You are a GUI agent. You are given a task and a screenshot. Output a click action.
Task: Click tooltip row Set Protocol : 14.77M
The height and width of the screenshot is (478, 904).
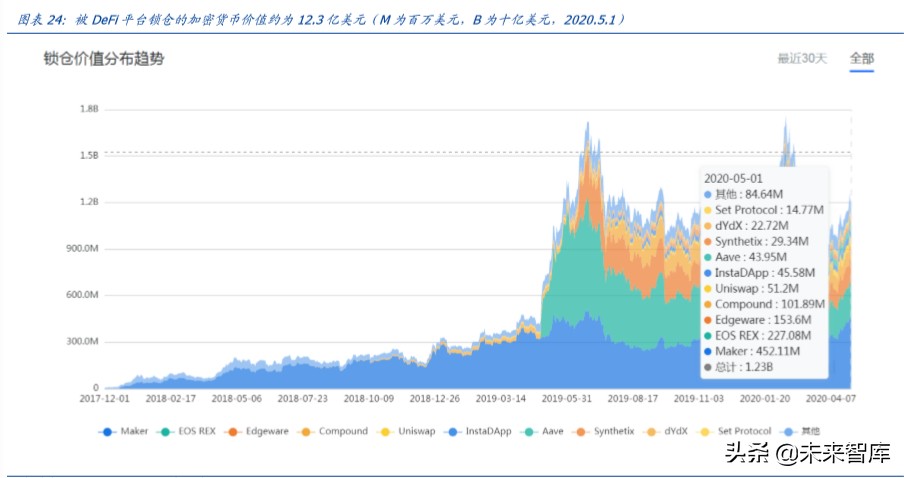coord(764,210)
